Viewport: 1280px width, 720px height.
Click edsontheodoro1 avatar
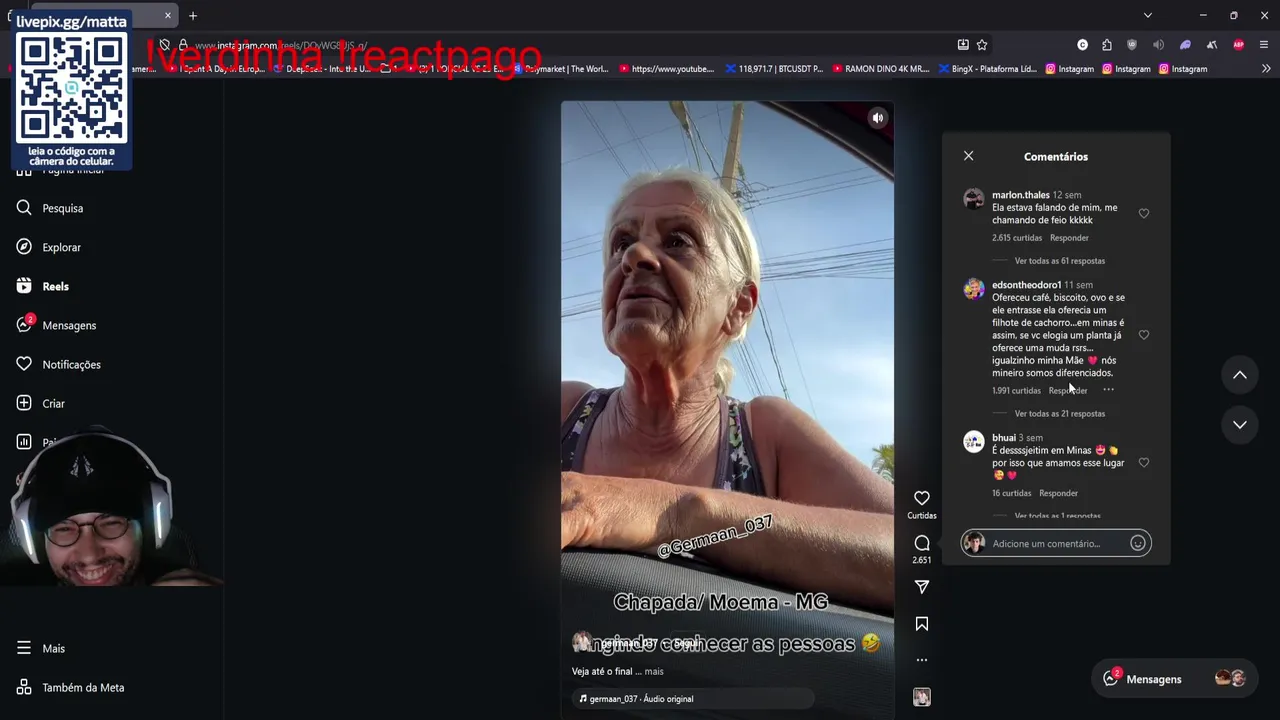tap(974, 289)
